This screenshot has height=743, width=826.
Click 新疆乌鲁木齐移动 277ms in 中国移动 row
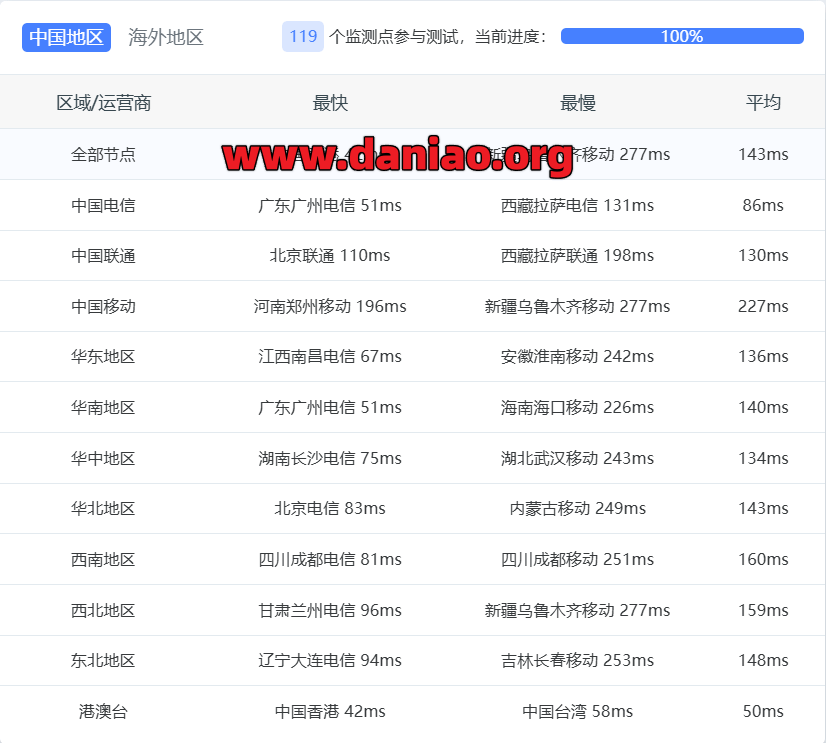[x=577, y=306]
